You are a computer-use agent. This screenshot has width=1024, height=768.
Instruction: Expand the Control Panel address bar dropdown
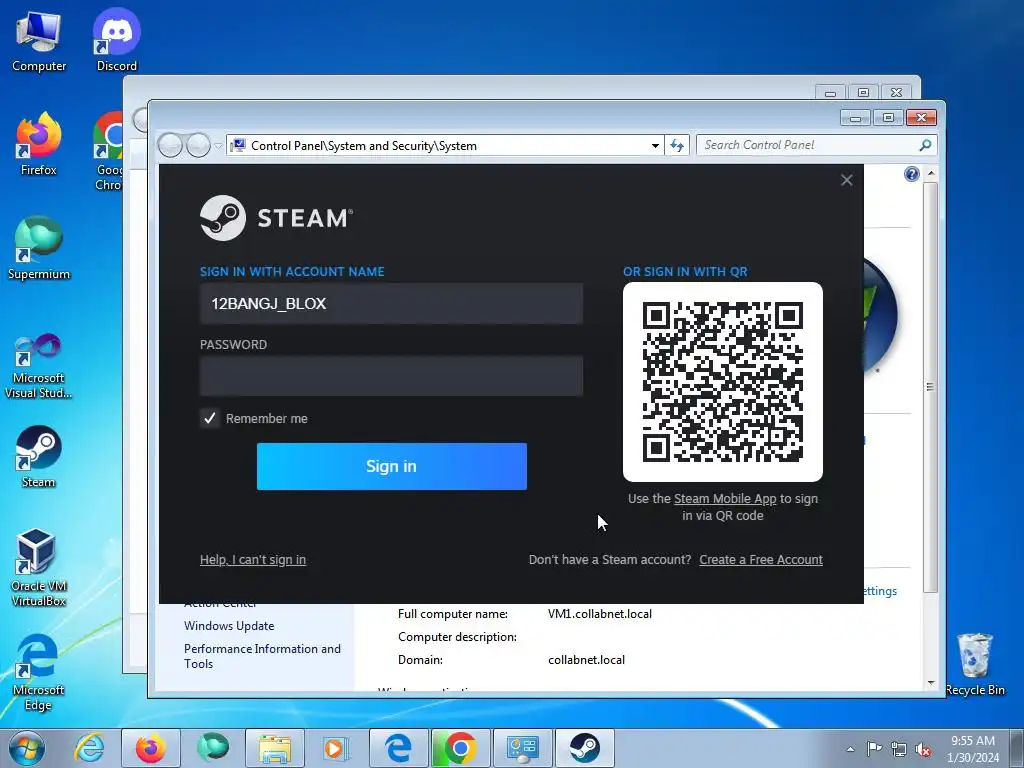point(655,146)
